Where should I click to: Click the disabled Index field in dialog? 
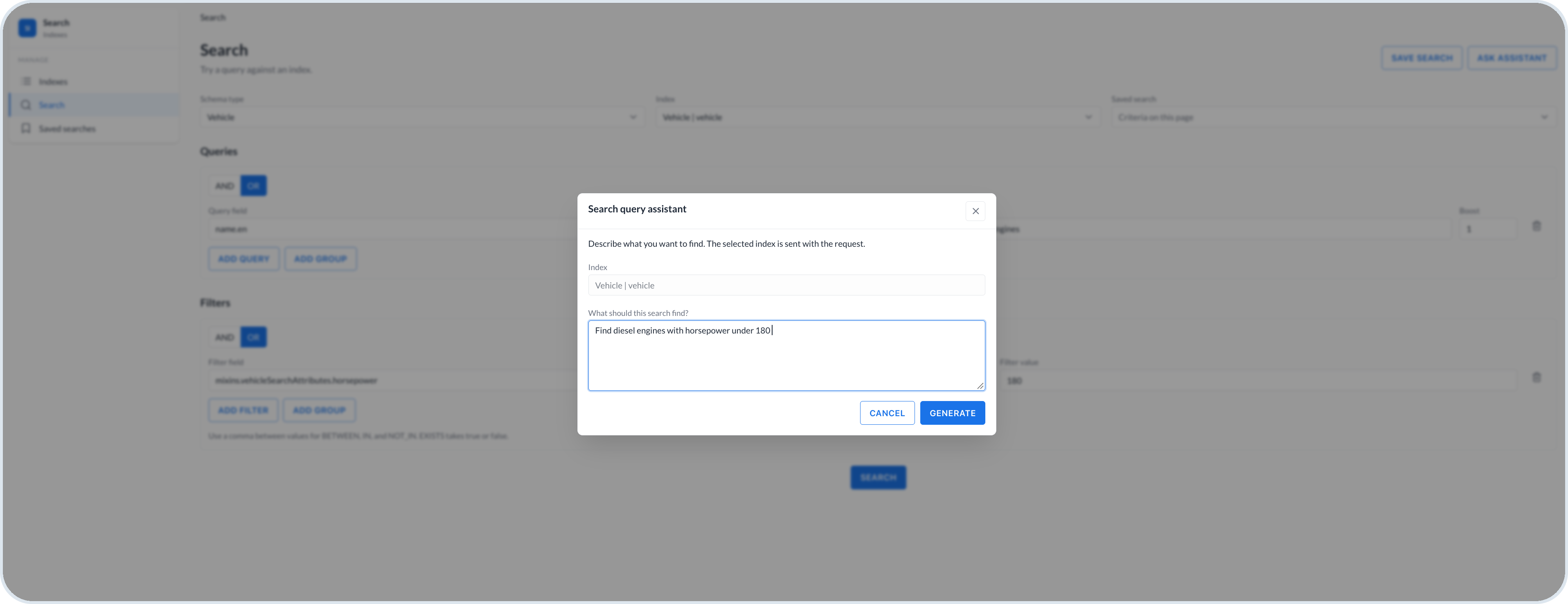pyautogui.click(x=786, y=285)
